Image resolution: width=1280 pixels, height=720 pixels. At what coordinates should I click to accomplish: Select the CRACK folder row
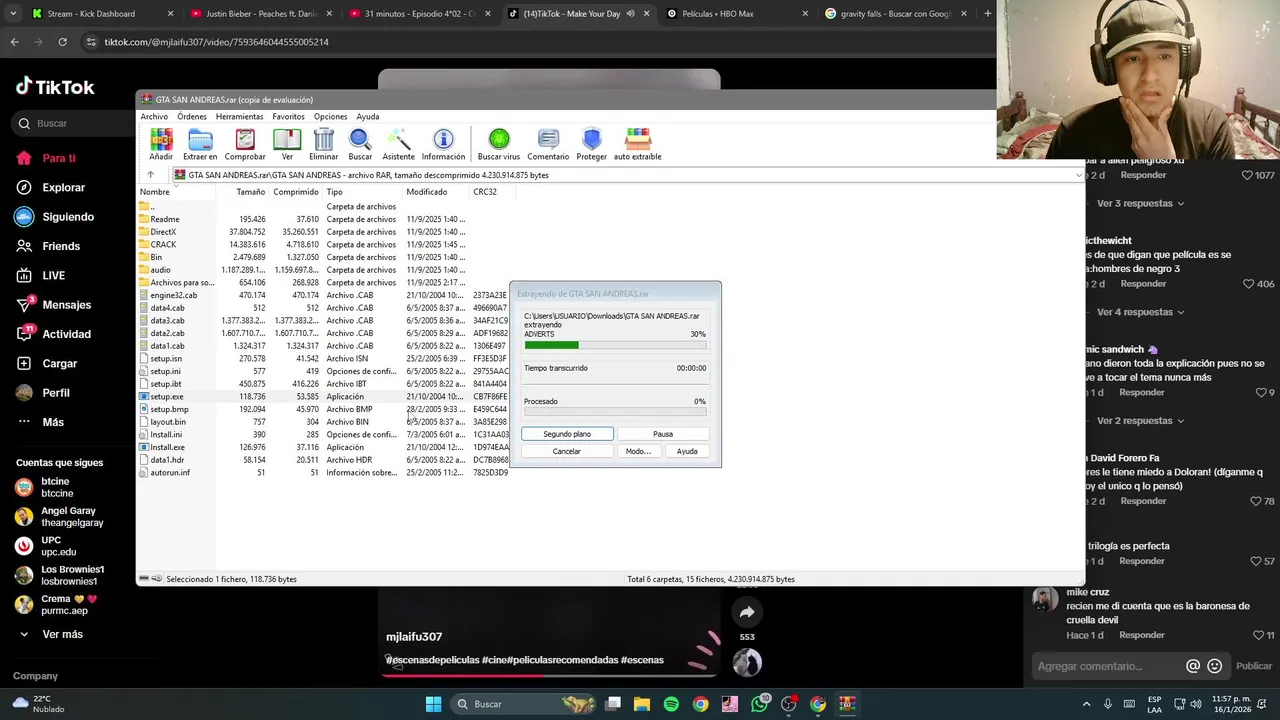coord(324,244)
